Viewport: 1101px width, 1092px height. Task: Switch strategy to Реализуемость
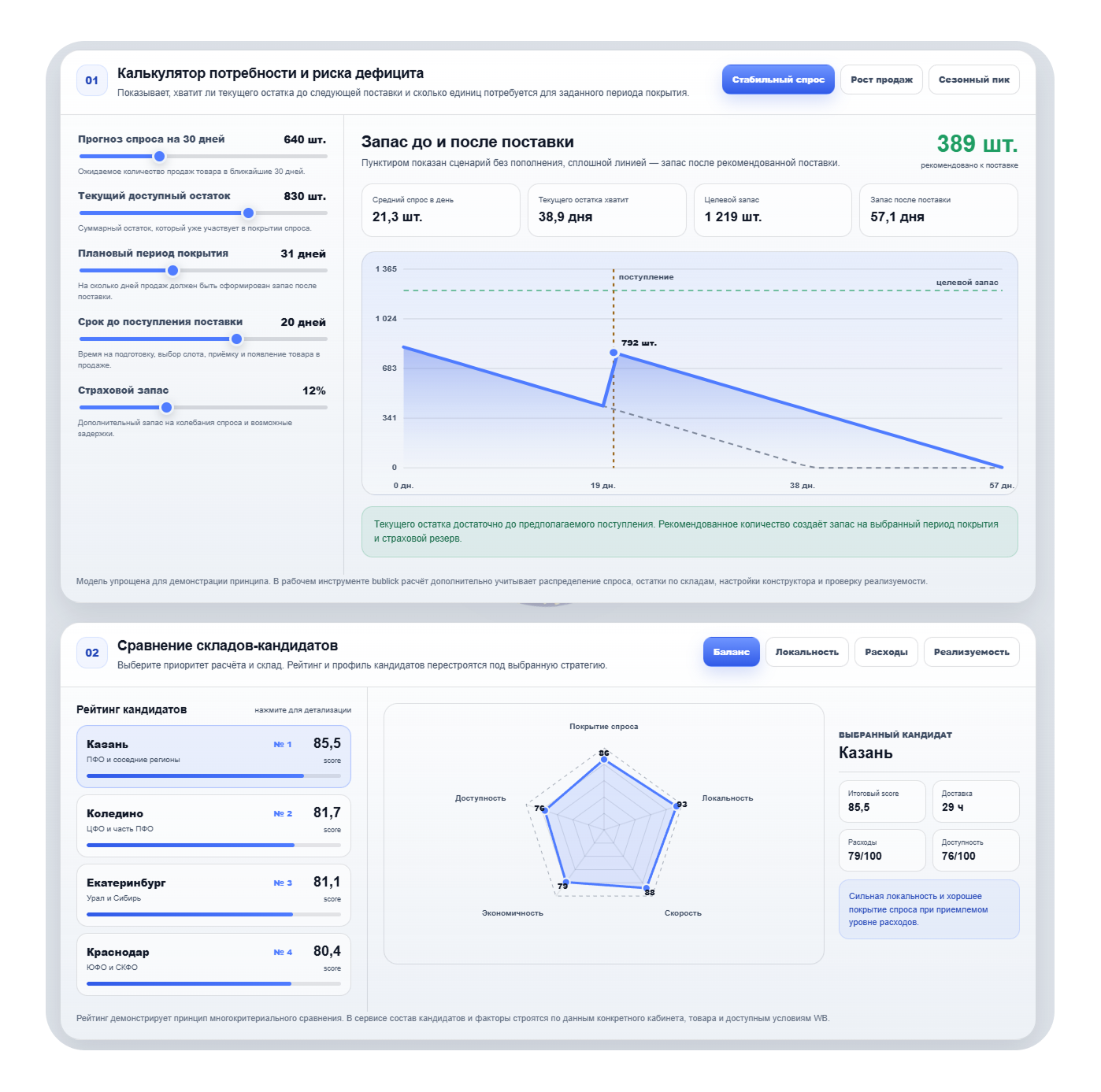972,652
